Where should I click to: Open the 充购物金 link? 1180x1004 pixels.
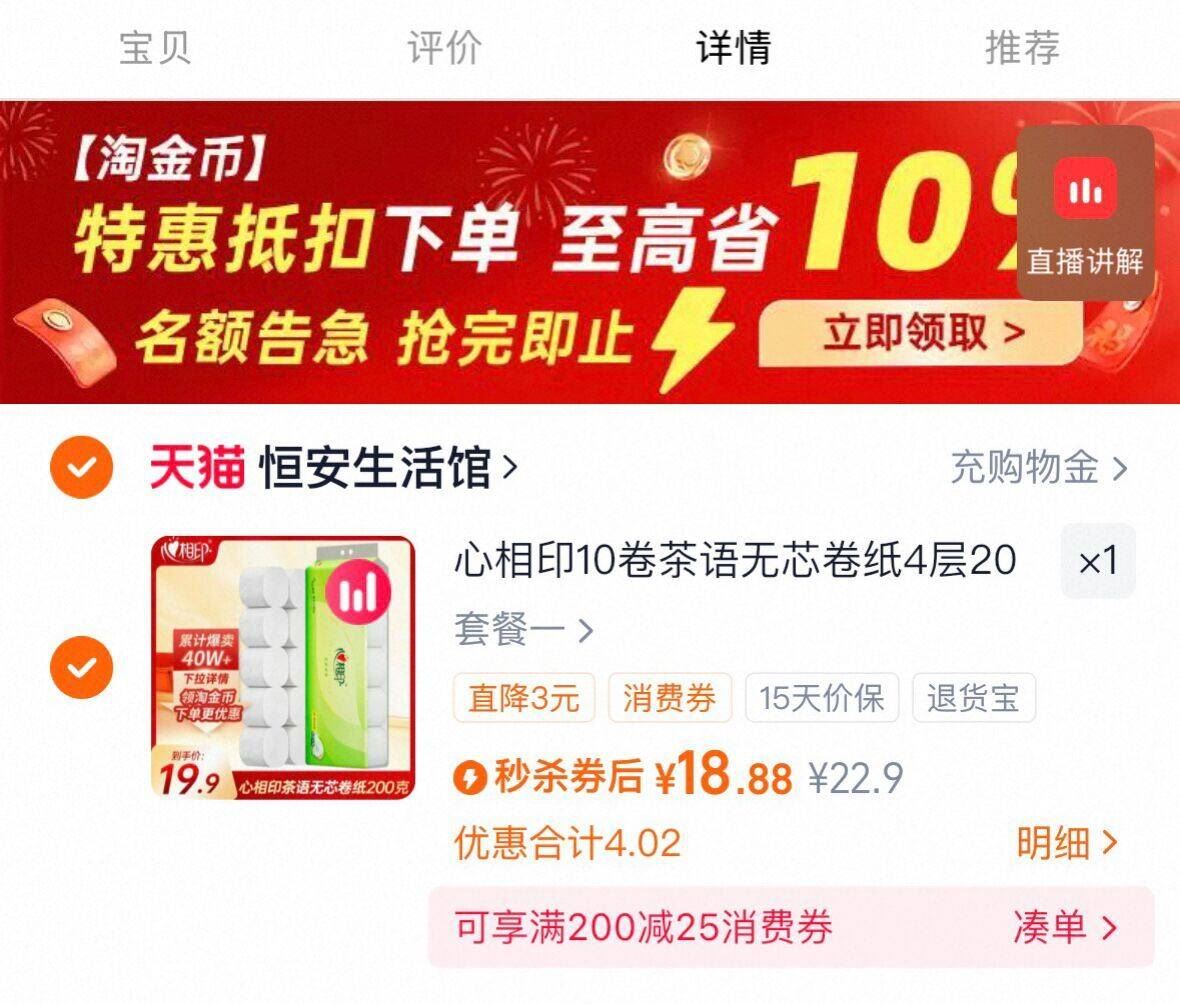point(1039,467)
